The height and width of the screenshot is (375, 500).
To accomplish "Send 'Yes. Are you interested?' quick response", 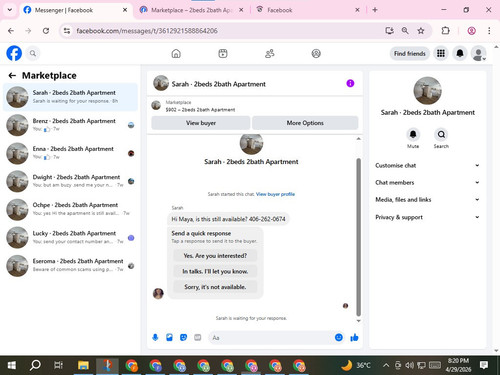I will click(215, 256).
